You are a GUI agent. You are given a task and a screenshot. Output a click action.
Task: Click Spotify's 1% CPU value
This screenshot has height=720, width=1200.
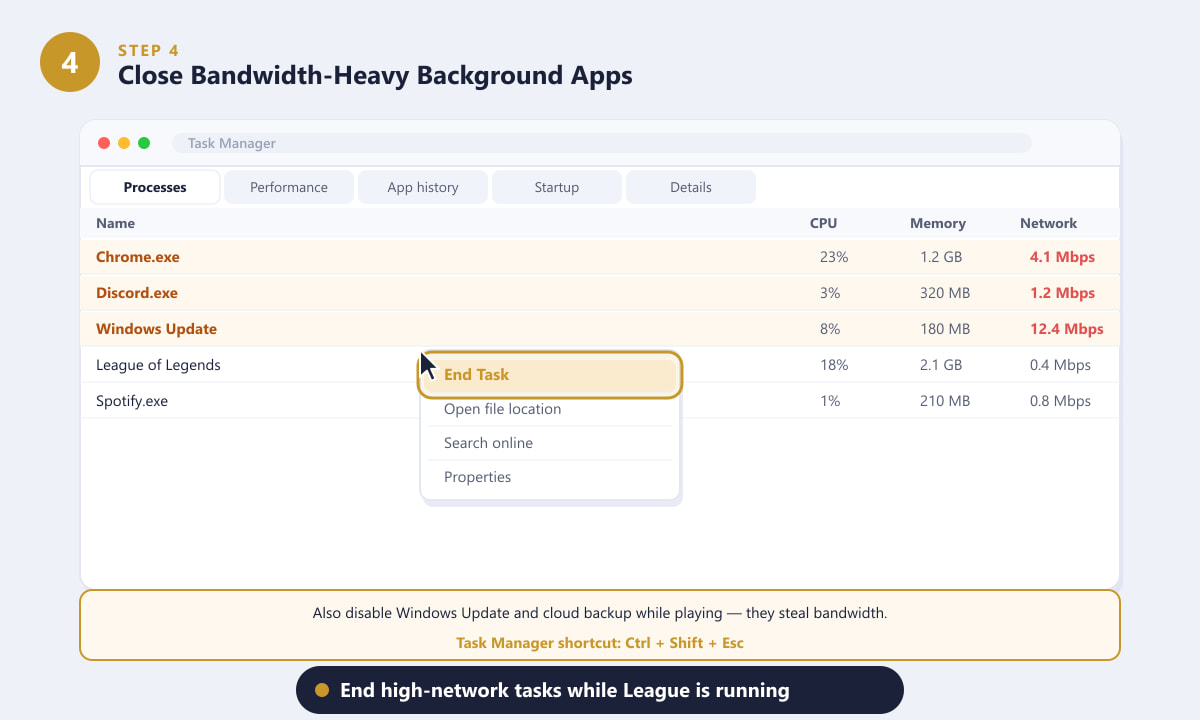(830, 401)
